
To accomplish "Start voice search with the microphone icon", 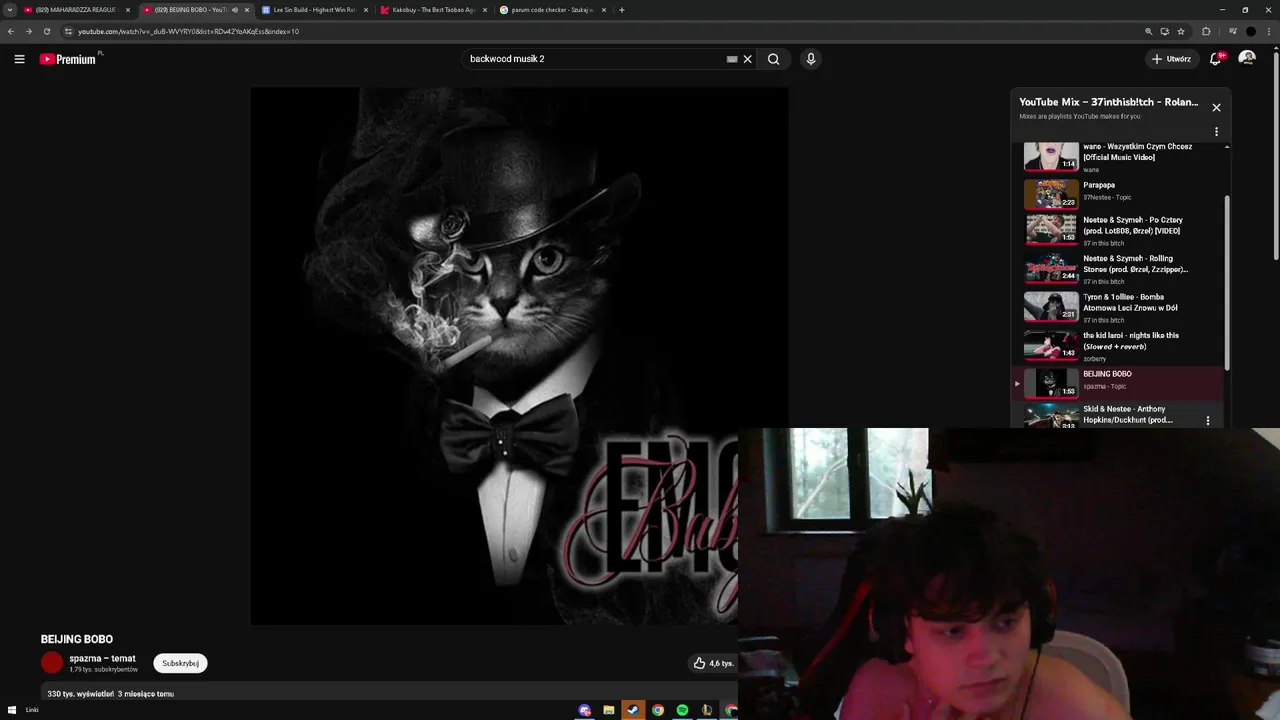I will [x=811, y=59].
